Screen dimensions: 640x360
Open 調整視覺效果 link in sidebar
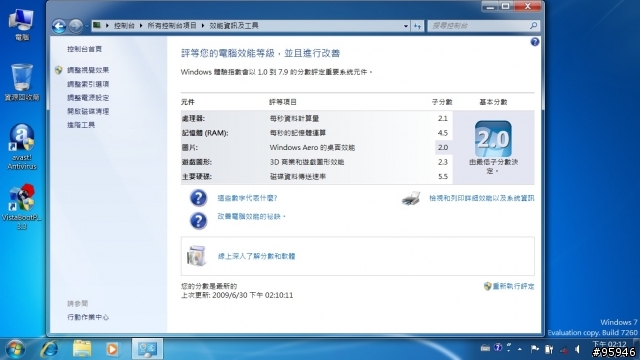click(88, 70)
